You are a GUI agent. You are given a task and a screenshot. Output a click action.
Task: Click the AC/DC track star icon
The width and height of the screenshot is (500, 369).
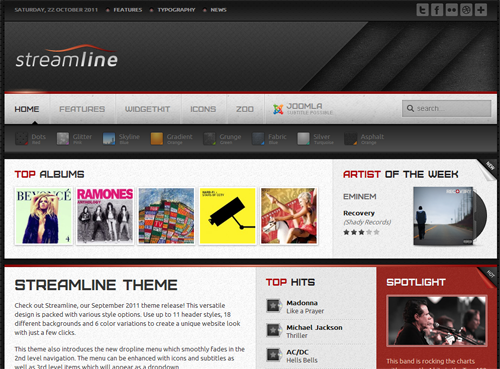(x=274, y=355)
